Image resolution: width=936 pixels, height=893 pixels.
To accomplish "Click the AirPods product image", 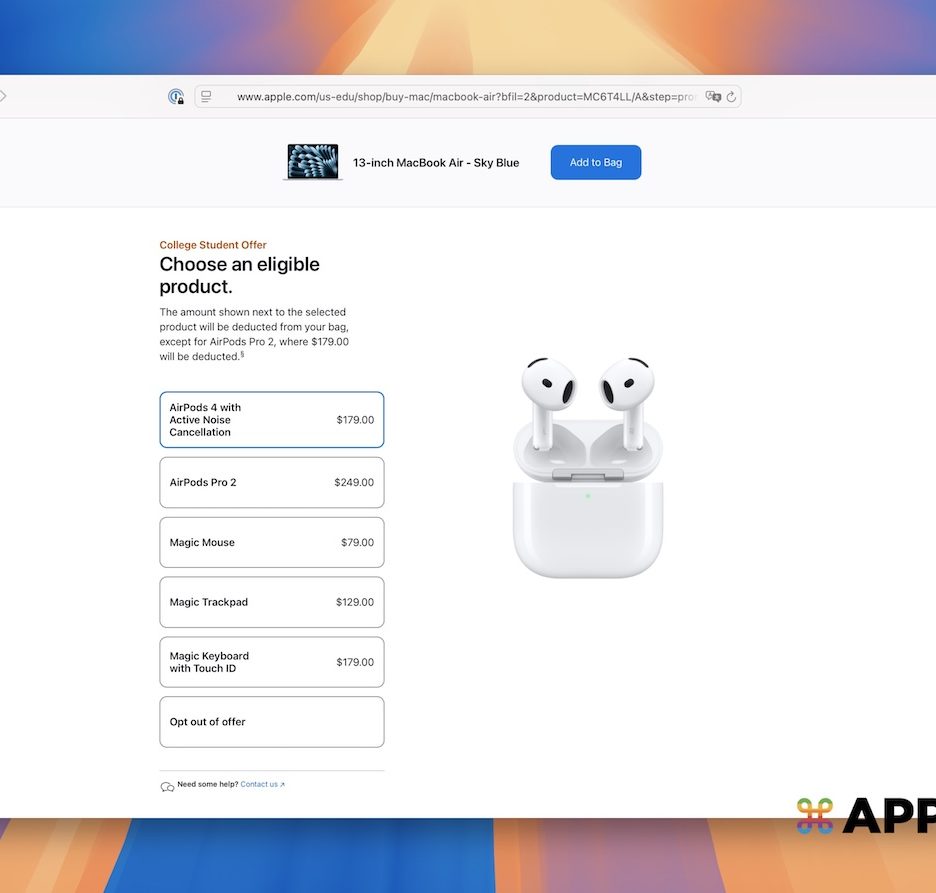I will [x=587, y=468].
